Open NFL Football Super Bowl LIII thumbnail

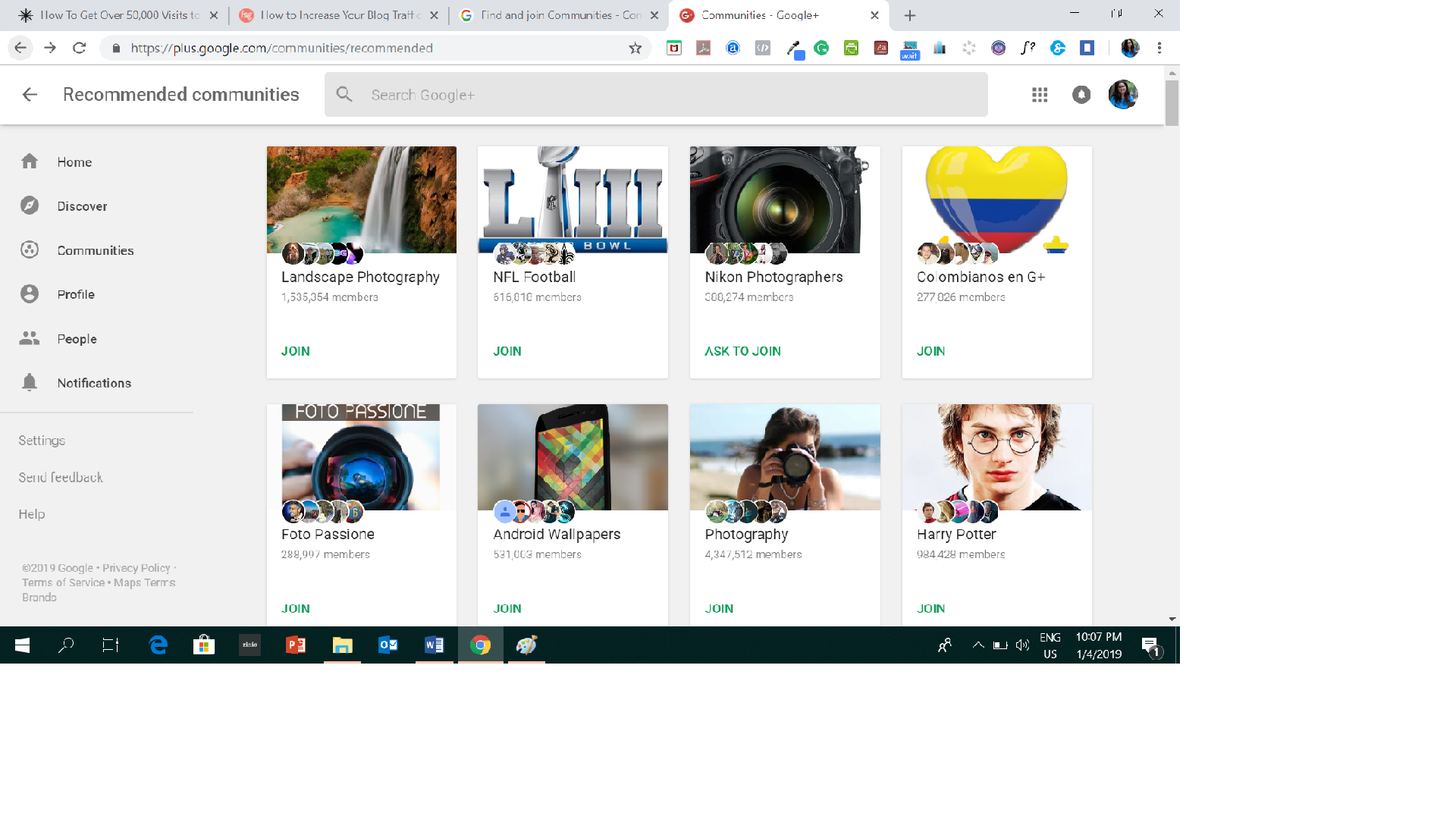(573, 199)
